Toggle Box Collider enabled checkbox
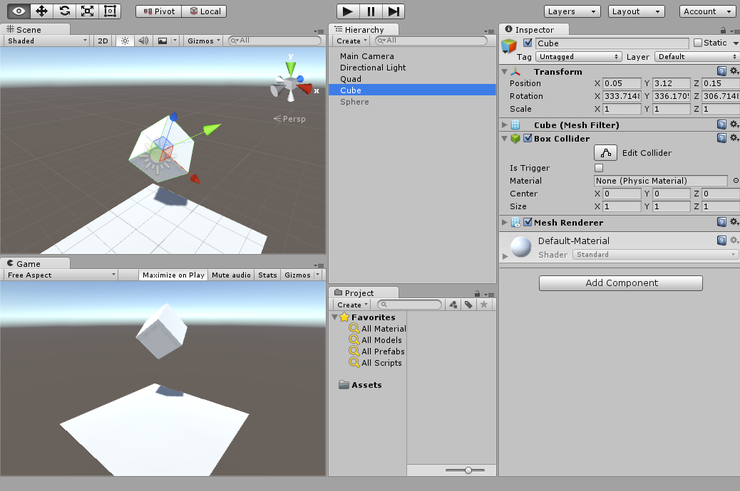This screenshot has width=740, height=491. [x=528, y=138]
